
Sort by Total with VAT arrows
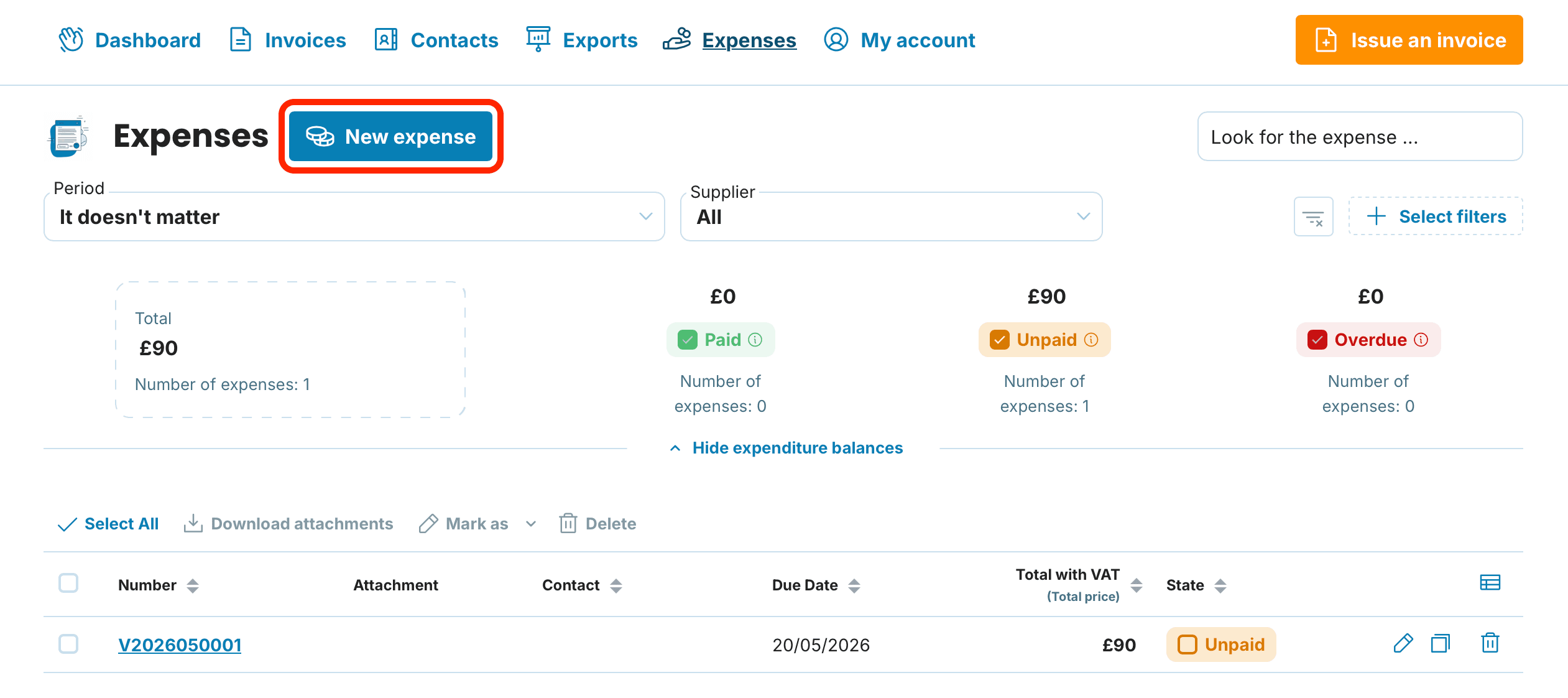[1137, 585]
